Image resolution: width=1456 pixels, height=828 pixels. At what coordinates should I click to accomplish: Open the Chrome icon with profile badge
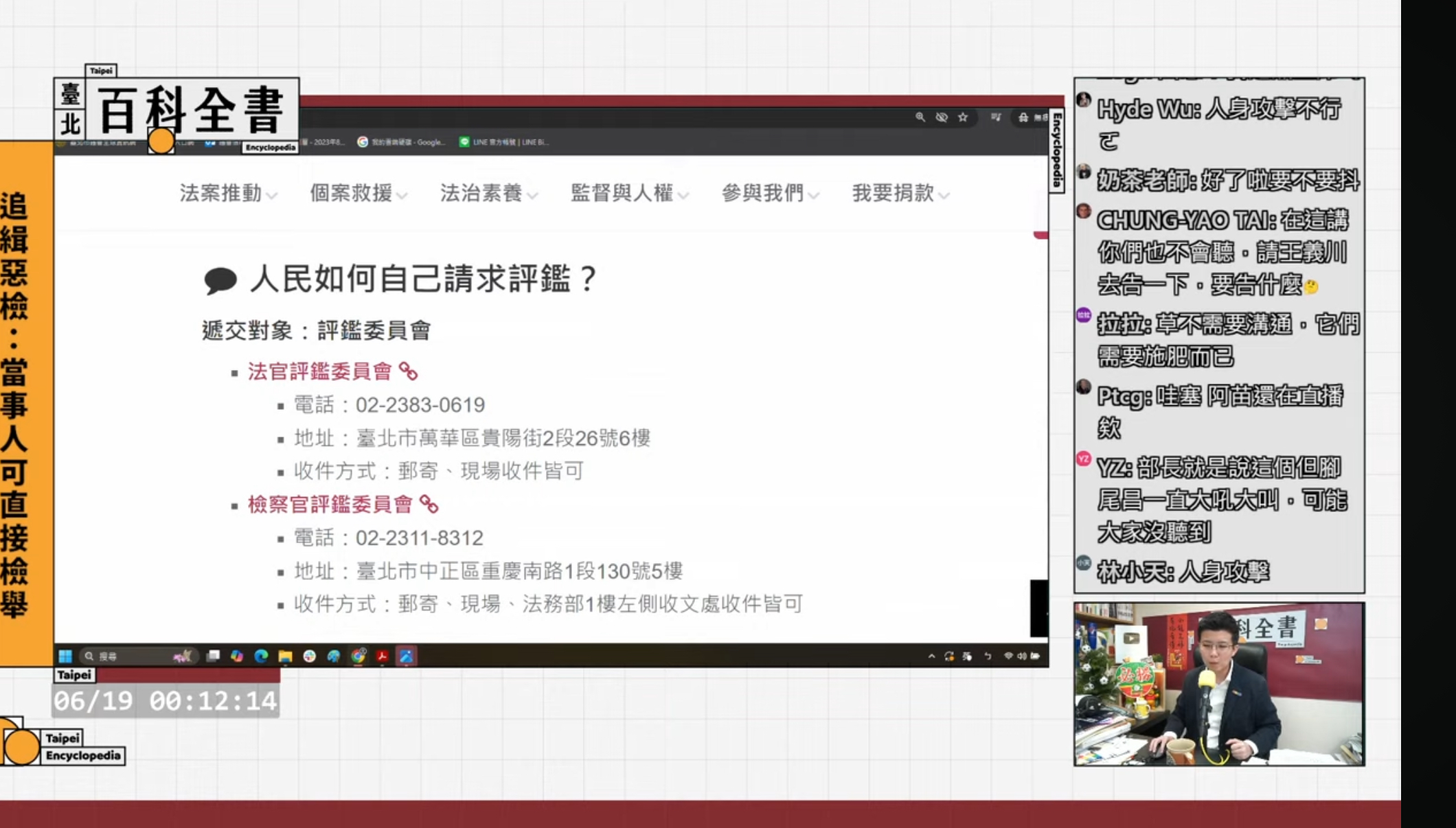pyautogui.click(x=358, y=656)
